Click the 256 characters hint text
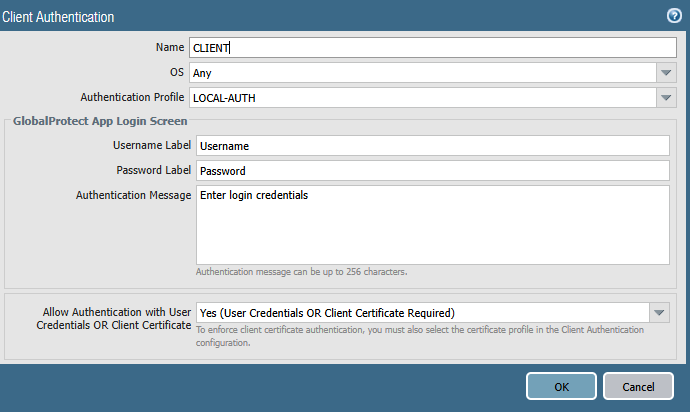This screenshot has height=412, width=690. (x=301, y=272)
